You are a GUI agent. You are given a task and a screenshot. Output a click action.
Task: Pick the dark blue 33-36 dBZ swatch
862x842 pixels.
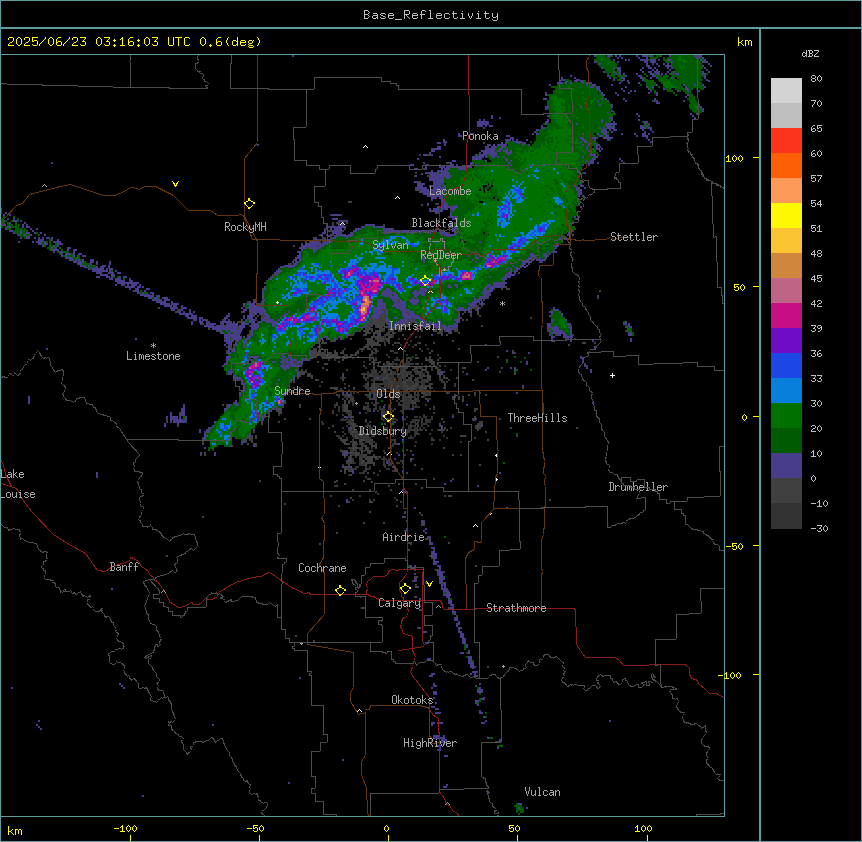[786, 365]
